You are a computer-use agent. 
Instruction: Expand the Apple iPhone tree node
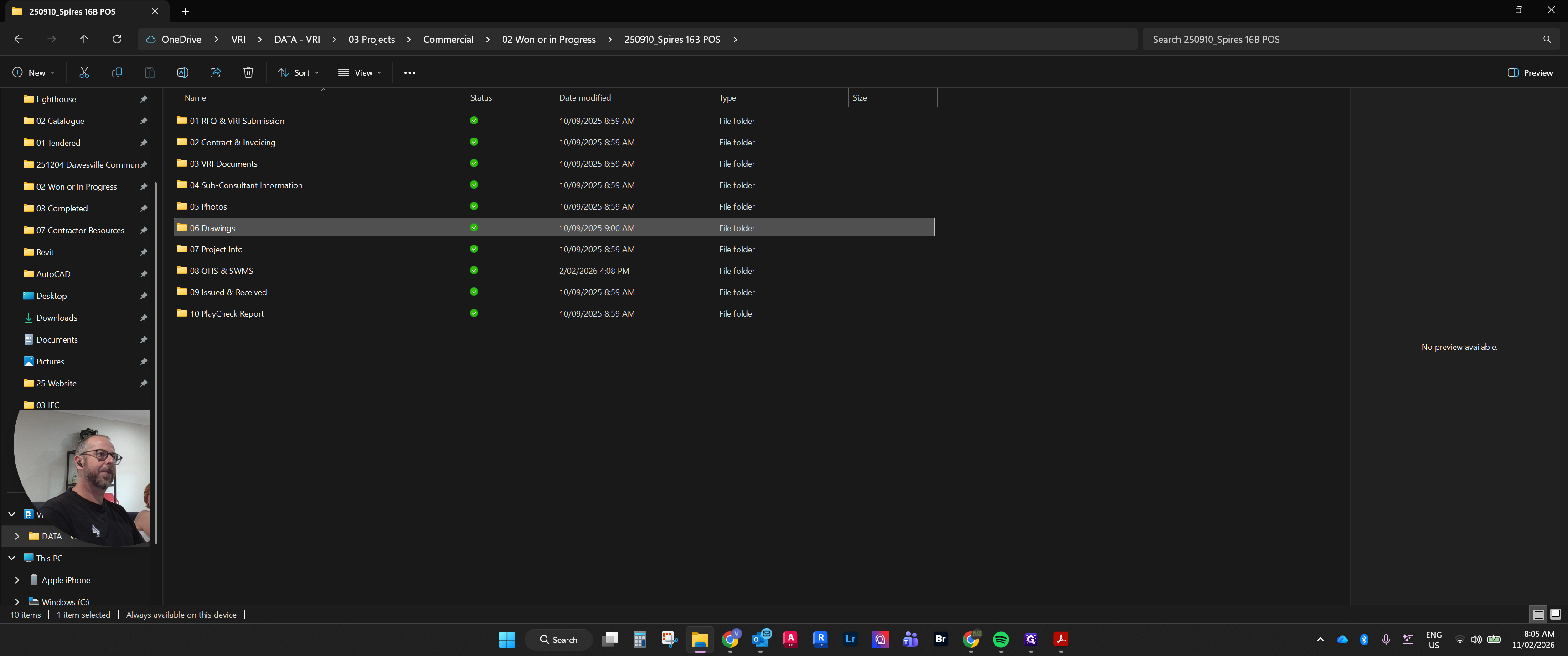(x=17, y=580)
